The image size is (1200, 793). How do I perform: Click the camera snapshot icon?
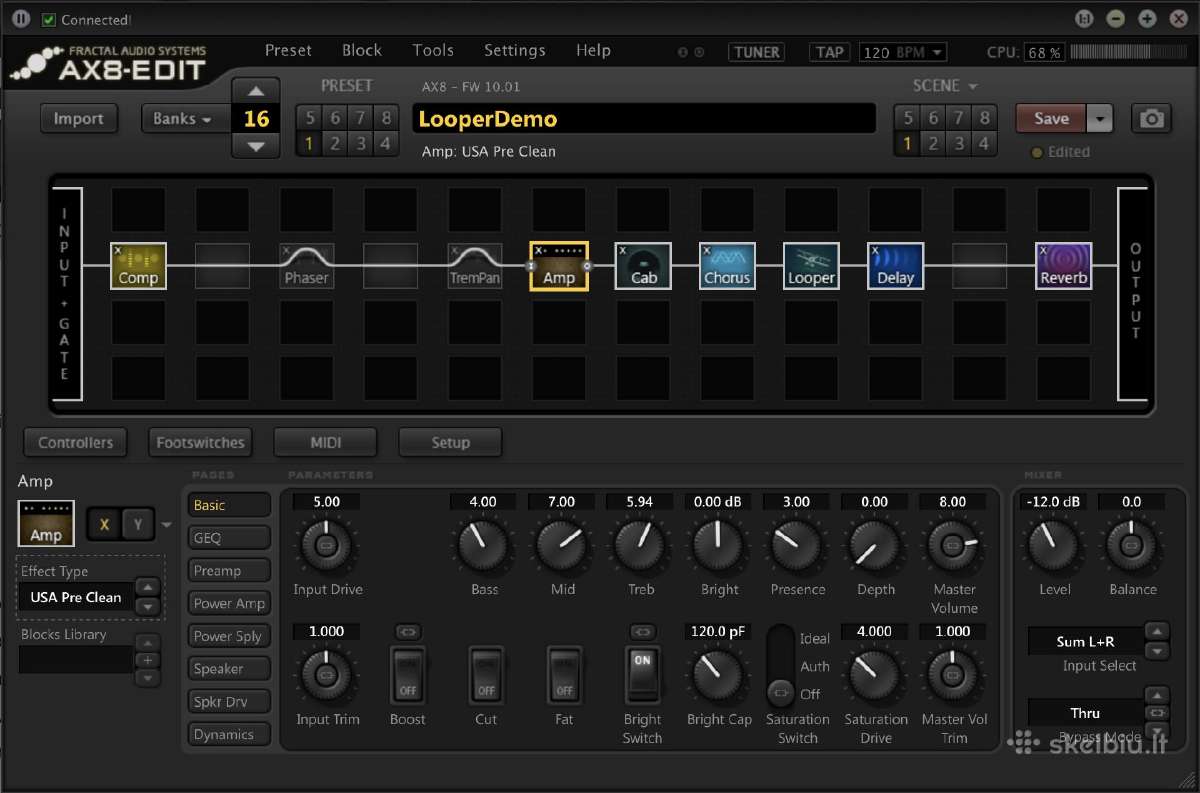click(x=1152, y=118)
